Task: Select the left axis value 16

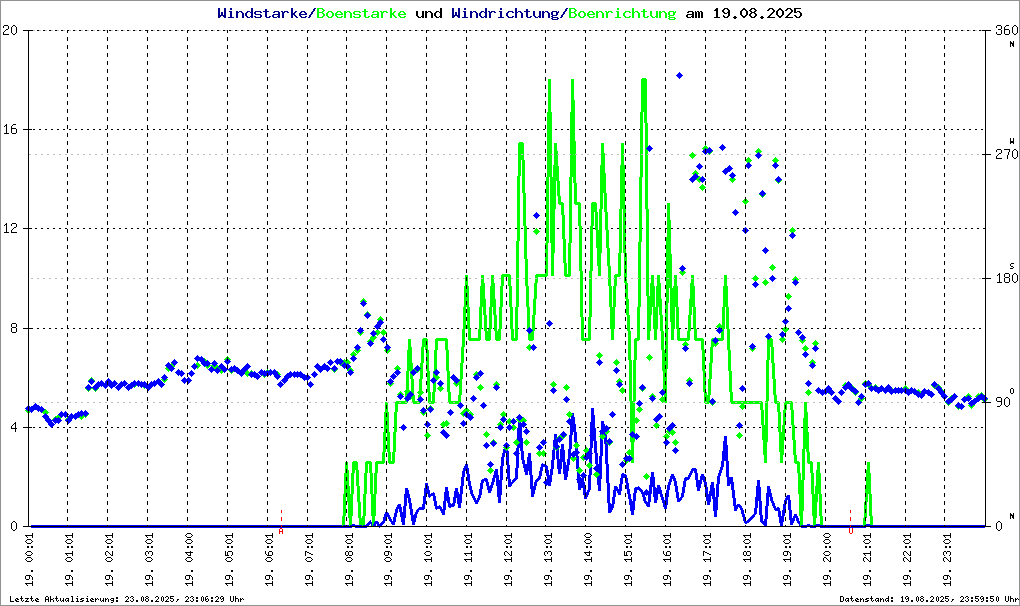Action: pyautogui.click(x=10, y=129)
